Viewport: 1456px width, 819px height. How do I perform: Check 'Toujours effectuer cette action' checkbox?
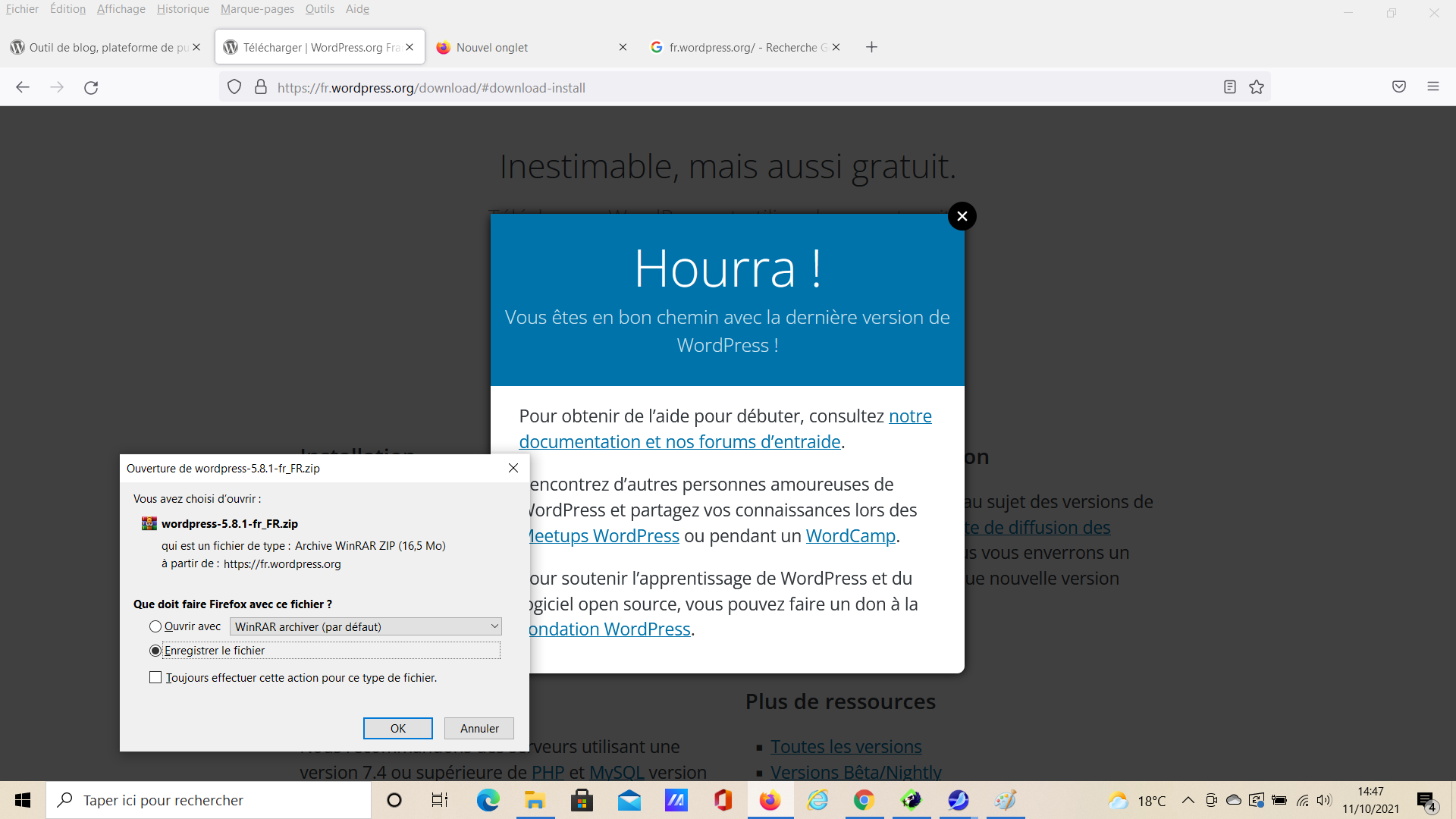pyautogui.click(x=155, y=677)
